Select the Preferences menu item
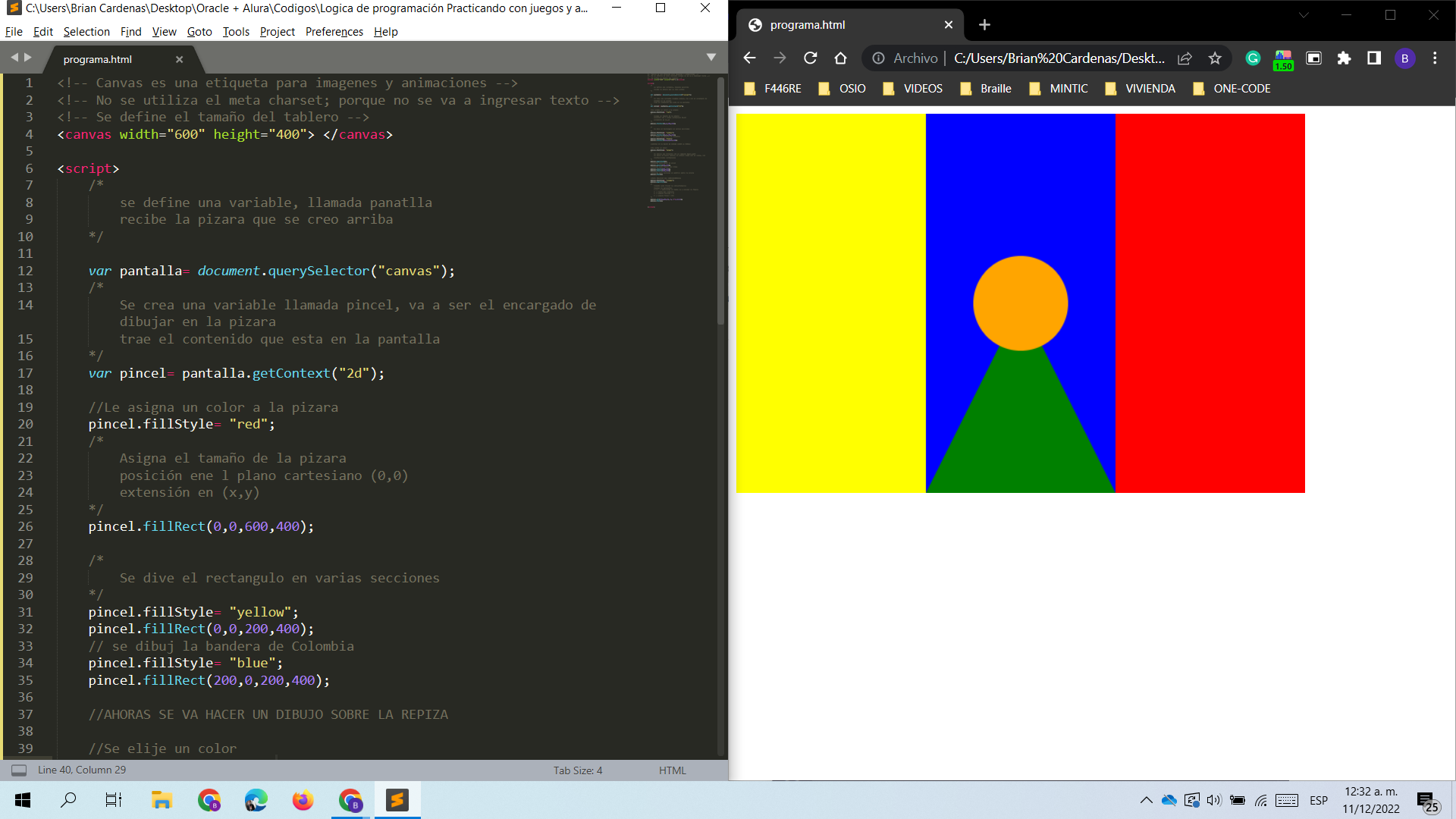Image resolution: width=1456 pixels, height=819 pixels. (x=334, y=31)
